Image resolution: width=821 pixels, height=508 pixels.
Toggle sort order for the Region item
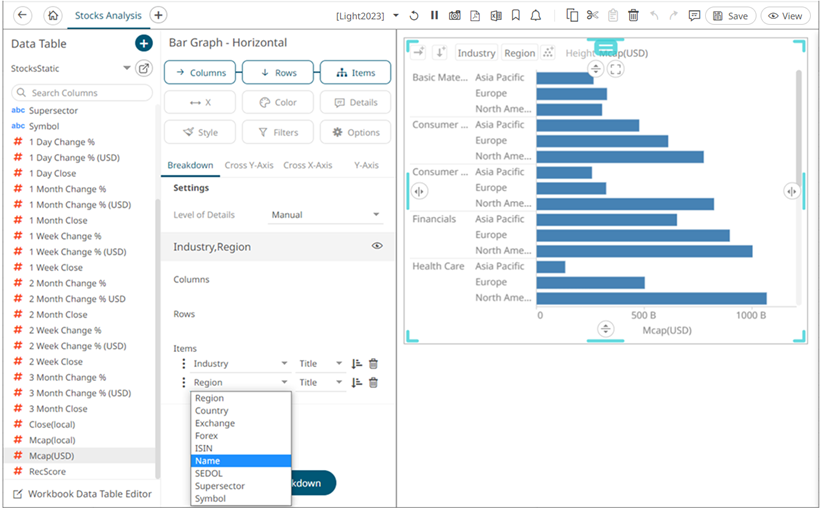coord(356,383)
